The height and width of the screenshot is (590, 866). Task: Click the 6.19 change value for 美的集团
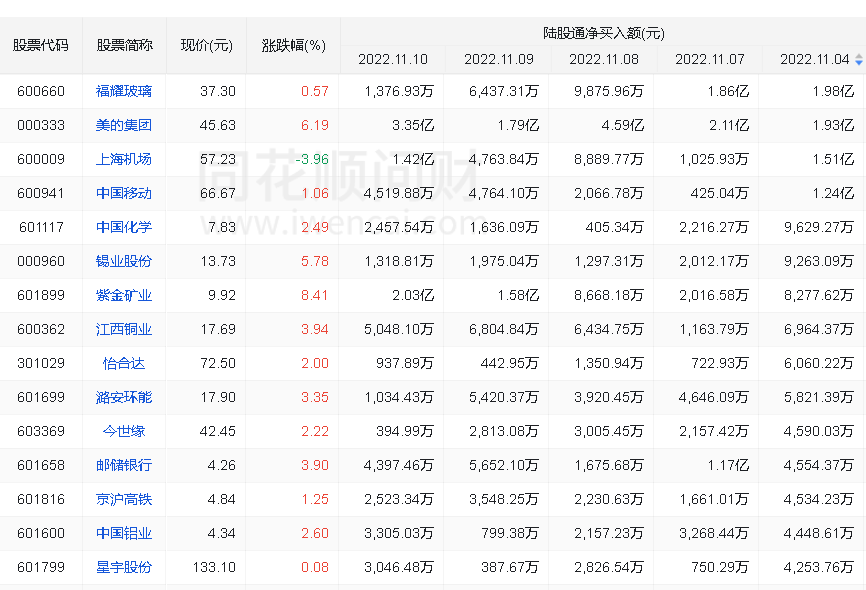tap(315, 125)
